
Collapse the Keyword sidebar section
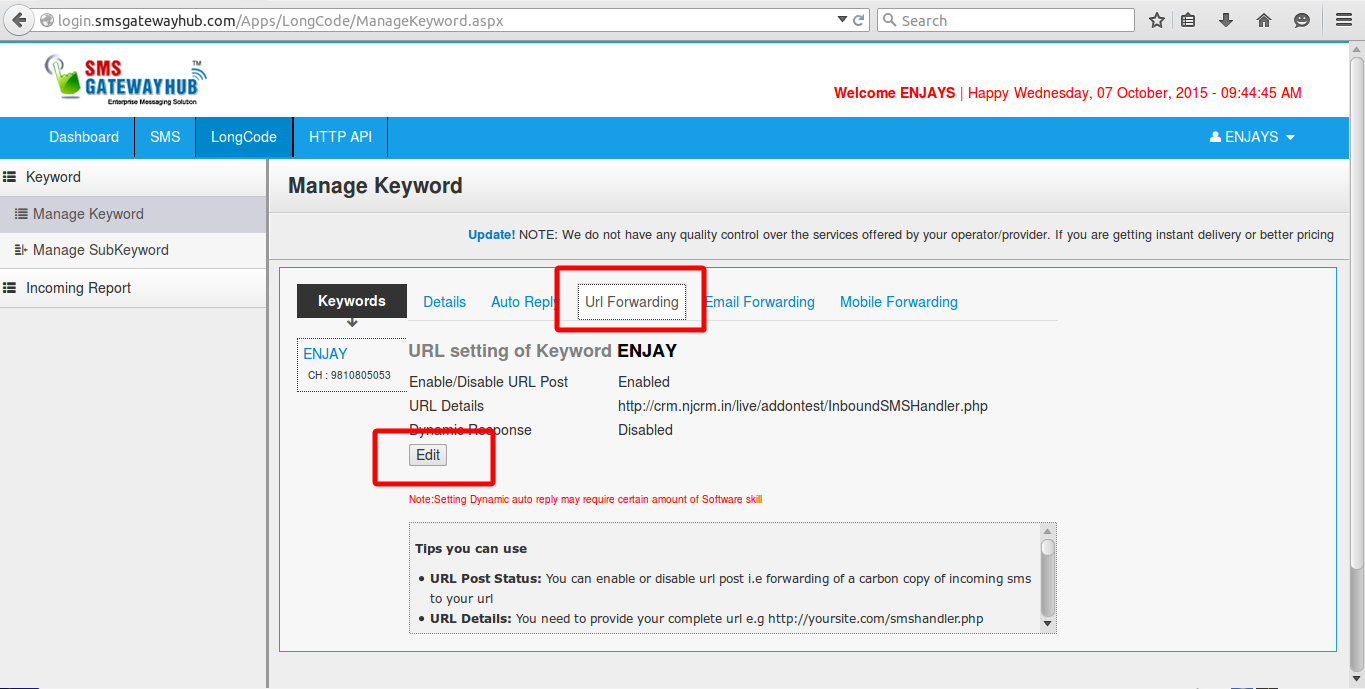click(133, 177)
